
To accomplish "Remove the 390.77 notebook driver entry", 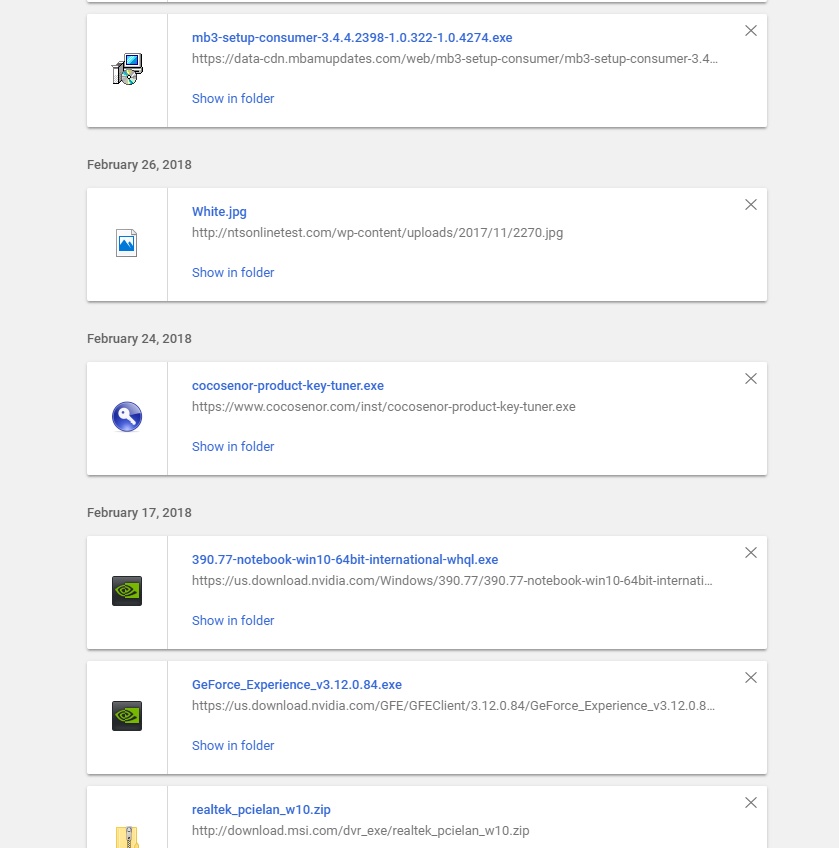I will tap(751, 553).
